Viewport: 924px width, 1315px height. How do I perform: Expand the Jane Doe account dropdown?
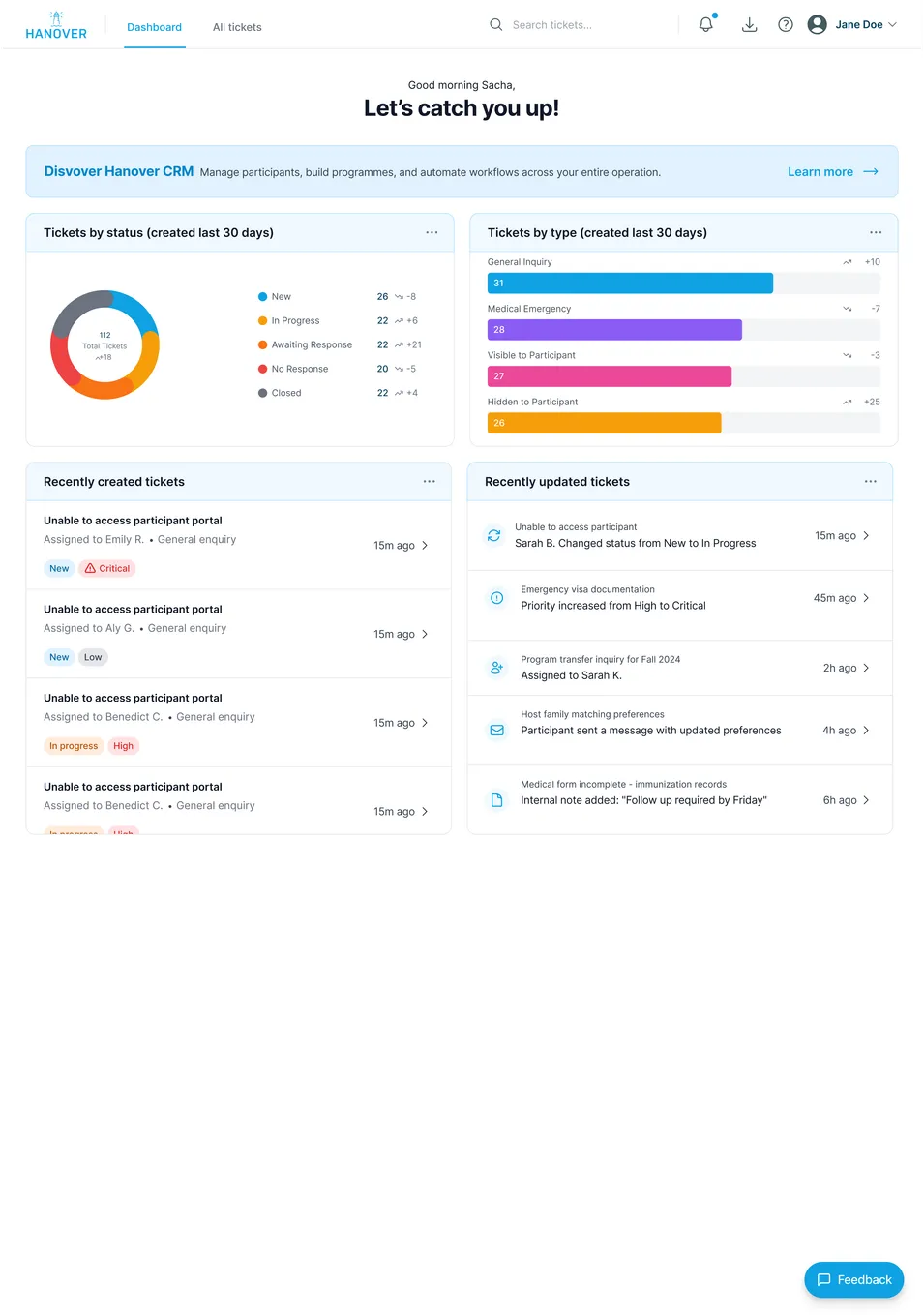click(x=892, y=25)
